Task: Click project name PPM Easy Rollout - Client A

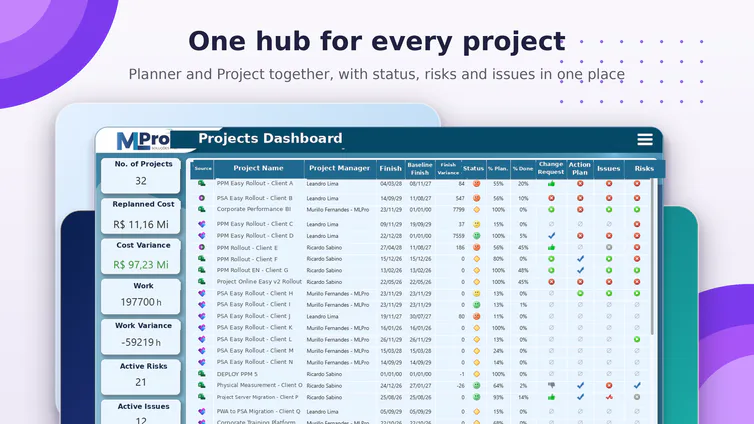Action: pos(254,183)
